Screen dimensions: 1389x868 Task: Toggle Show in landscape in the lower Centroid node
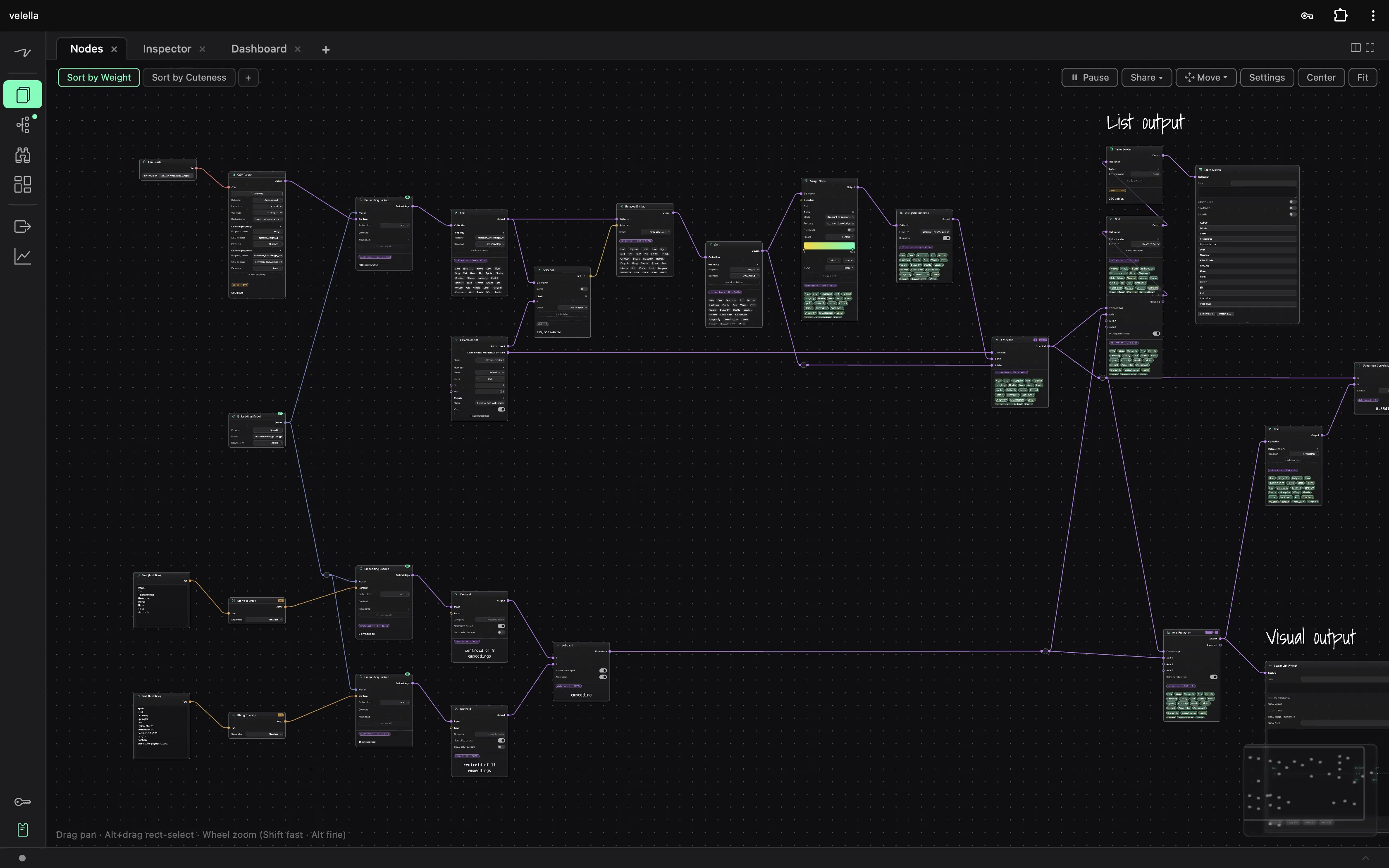coord(501,747)
